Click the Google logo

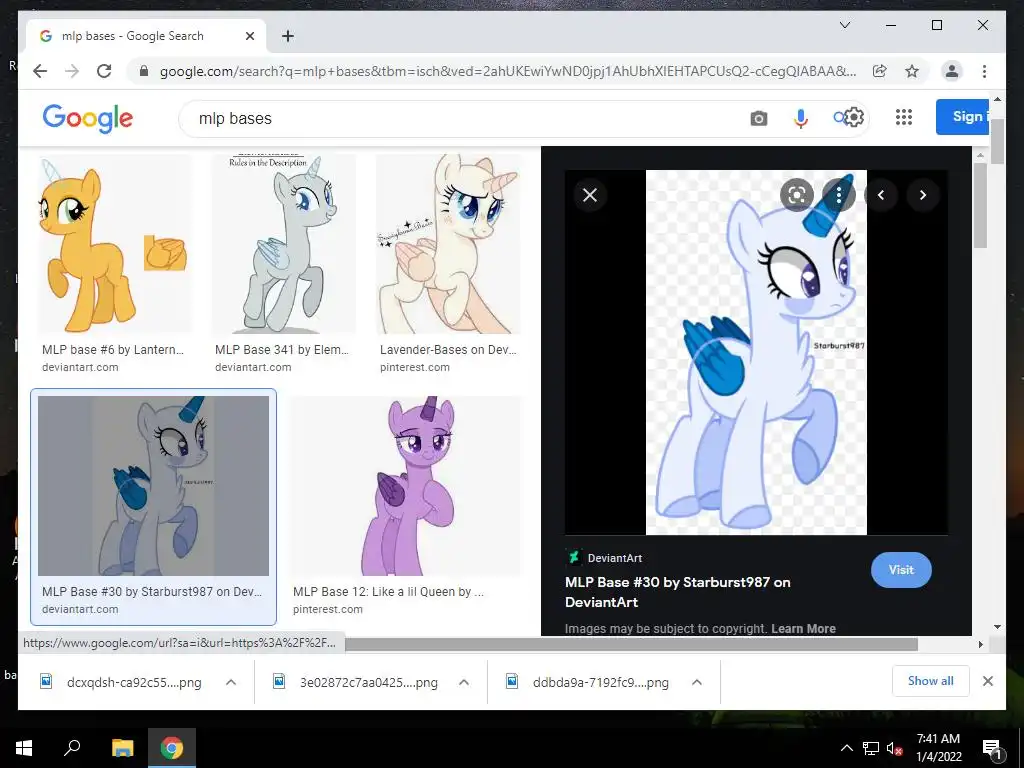coord(88,118)
